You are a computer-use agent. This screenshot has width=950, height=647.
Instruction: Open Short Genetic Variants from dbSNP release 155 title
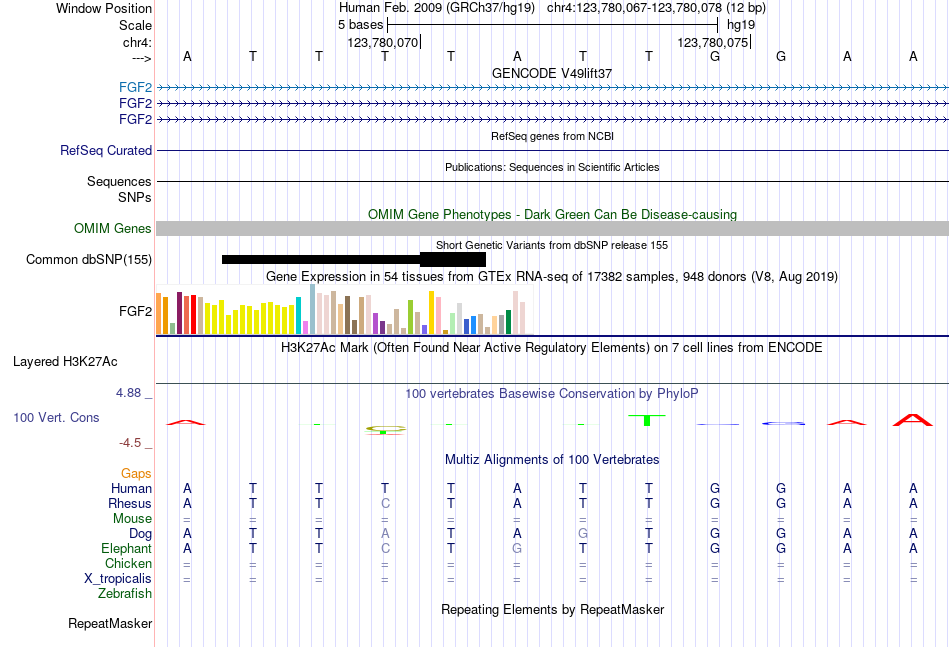[552, 245]
